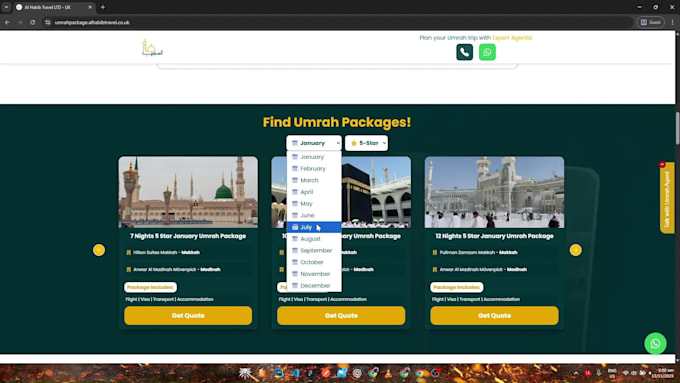Click the wolf-head icon in taskbar
680x383 pixels.
[245, 373]
